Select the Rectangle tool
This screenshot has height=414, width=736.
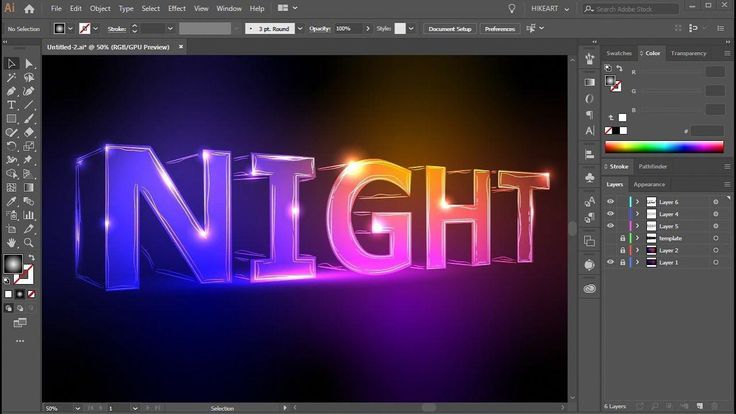(x=11, y=119)
